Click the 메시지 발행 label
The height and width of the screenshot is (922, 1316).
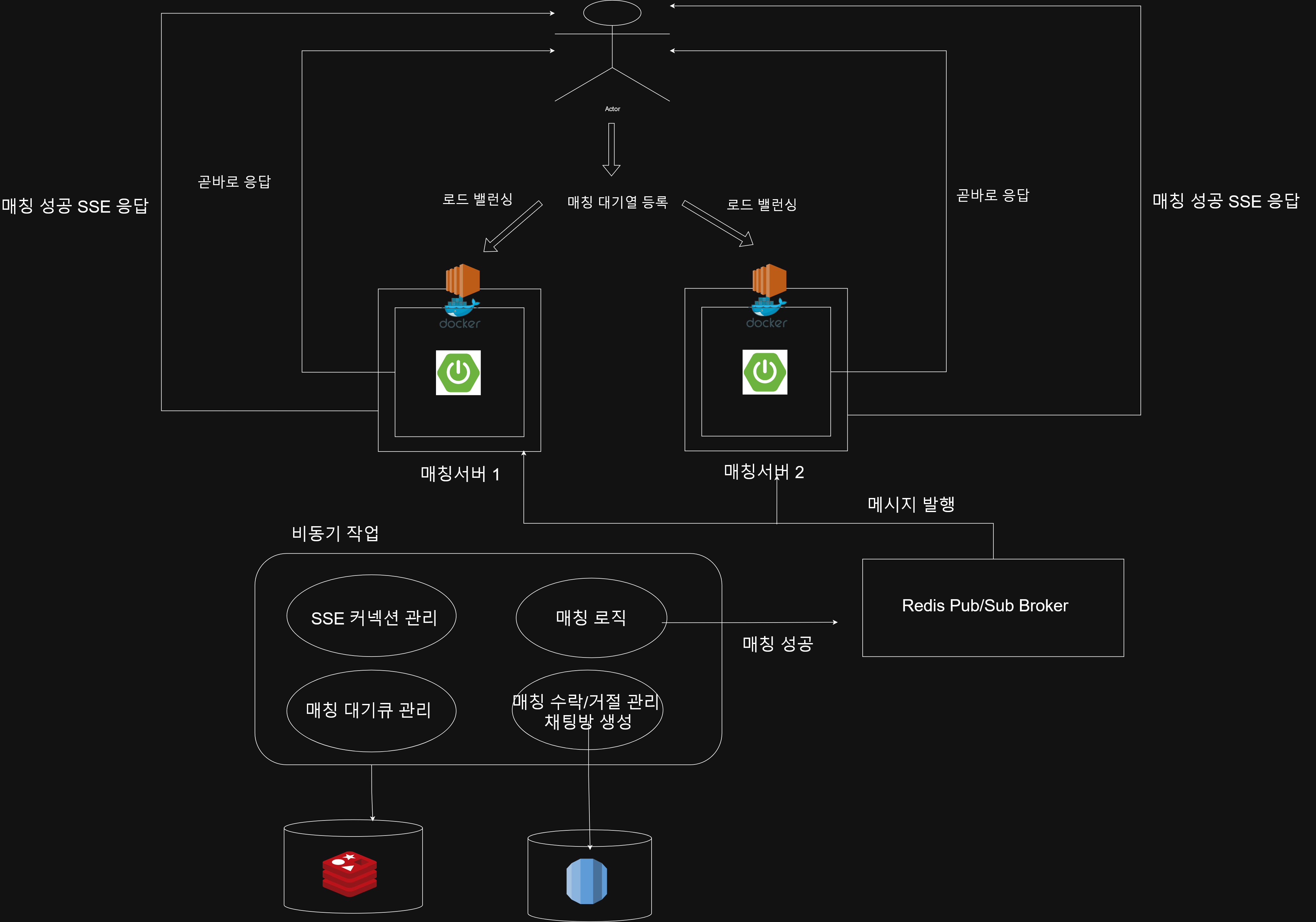pyautogui.click(x=911, y=504)
